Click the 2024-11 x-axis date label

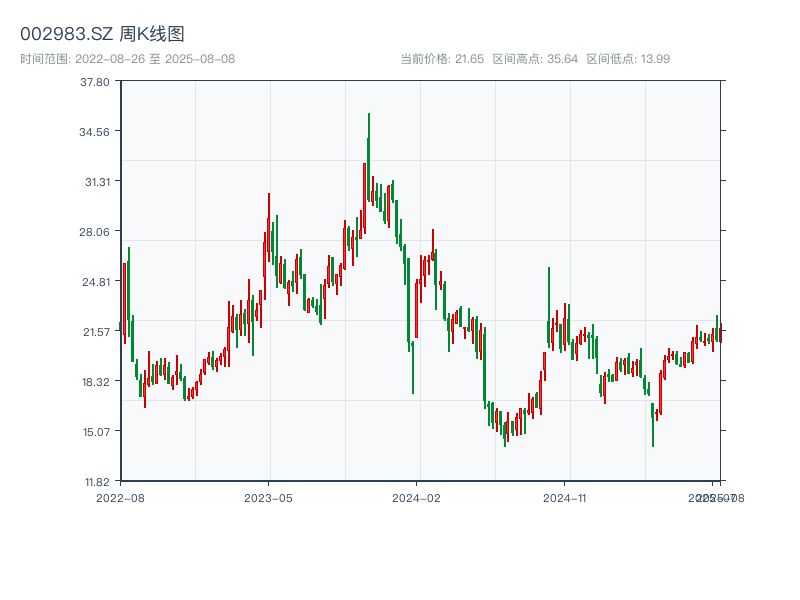pyautogui.click(x=566, y=497)
